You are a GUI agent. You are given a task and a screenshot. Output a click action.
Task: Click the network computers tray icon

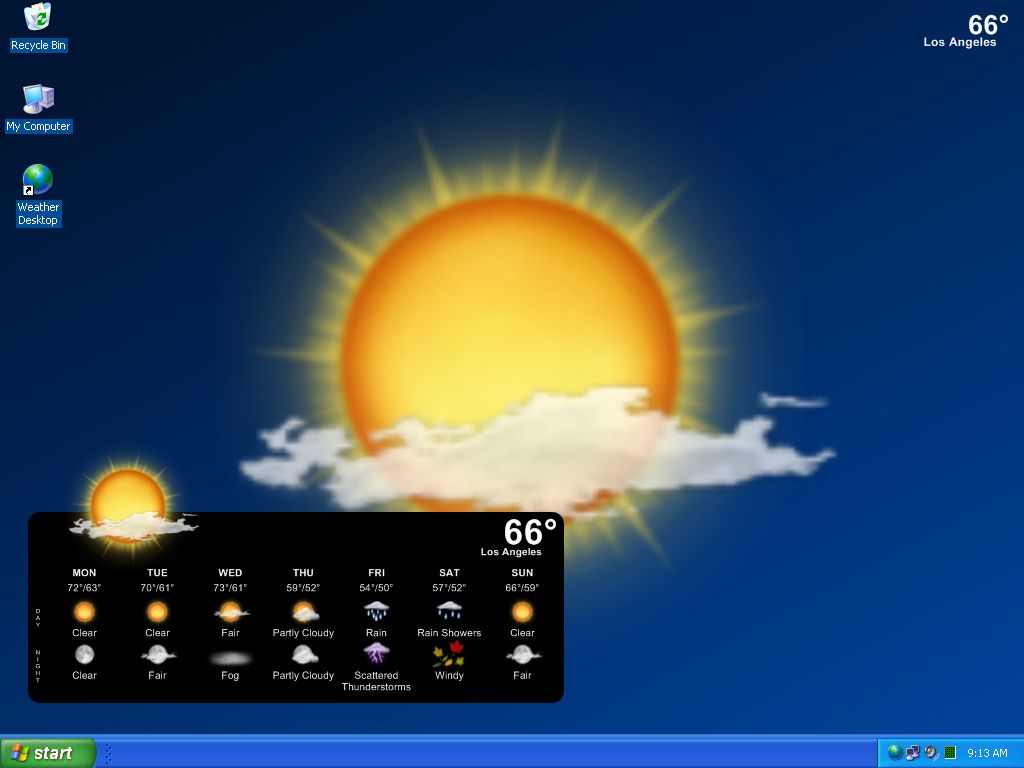point(913,753)
